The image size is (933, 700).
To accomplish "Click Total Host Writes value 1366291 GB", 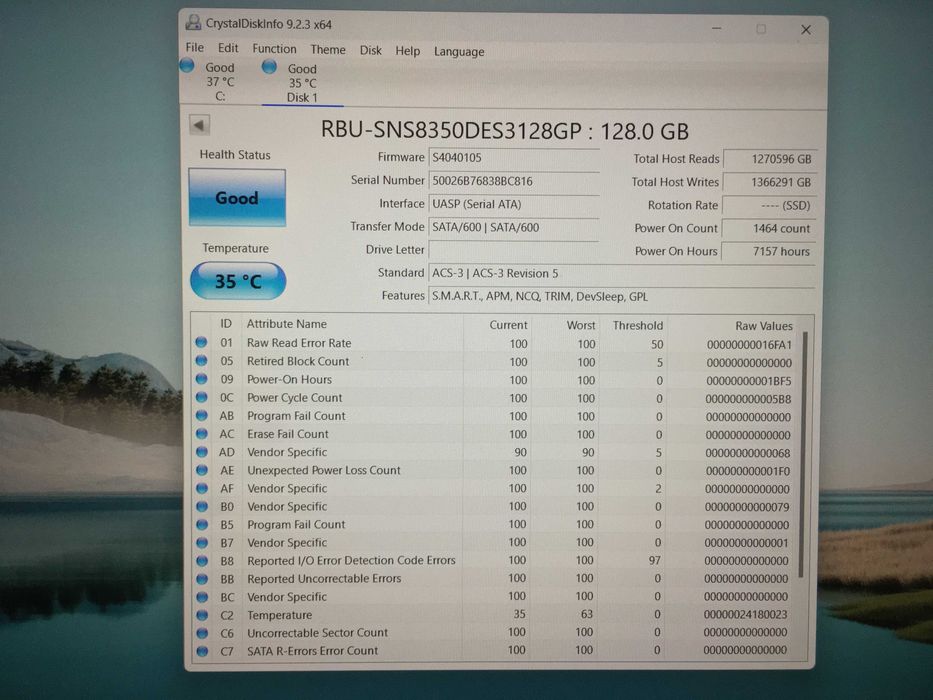I will tap(769, 182).
